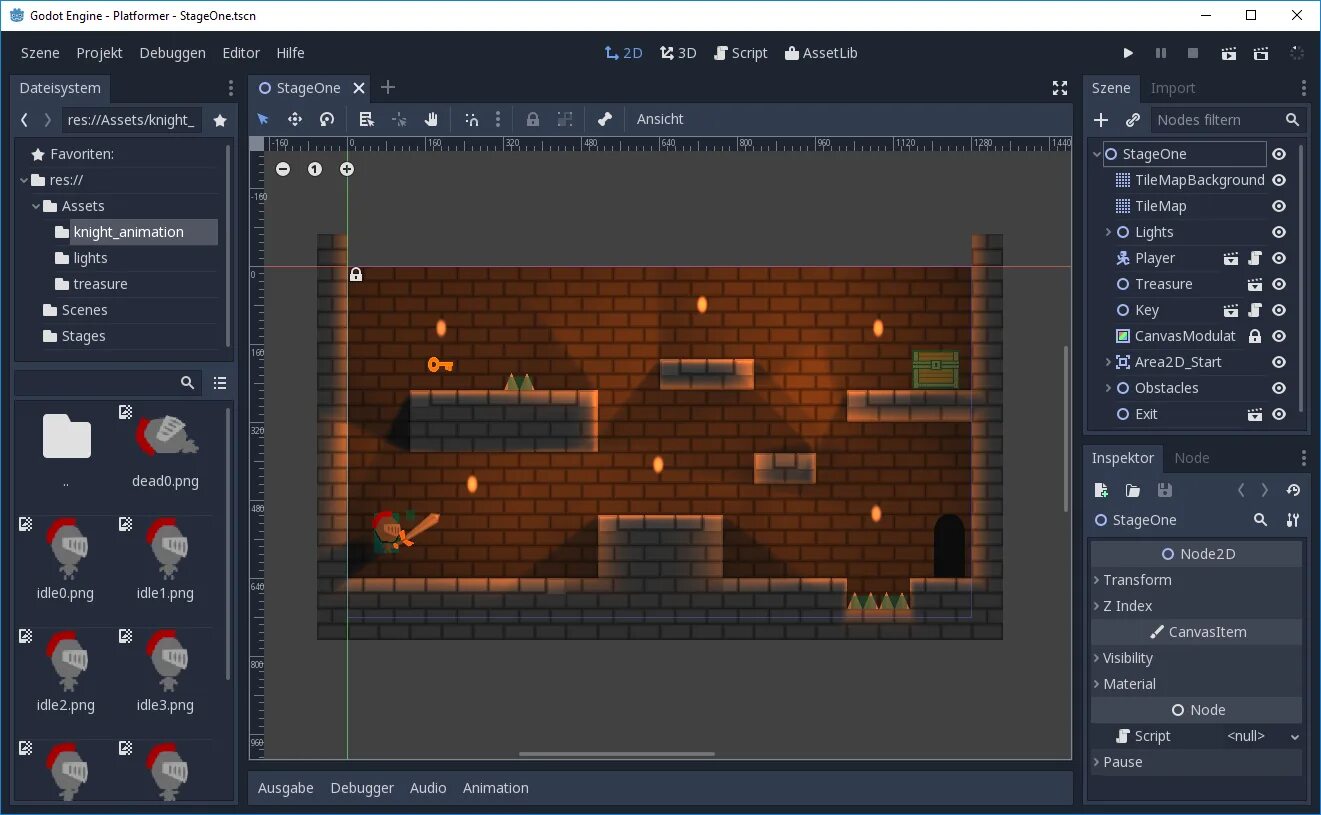Select the arrow Select Mode tool
Screen dimensions: 1321x815
[263, 119]
